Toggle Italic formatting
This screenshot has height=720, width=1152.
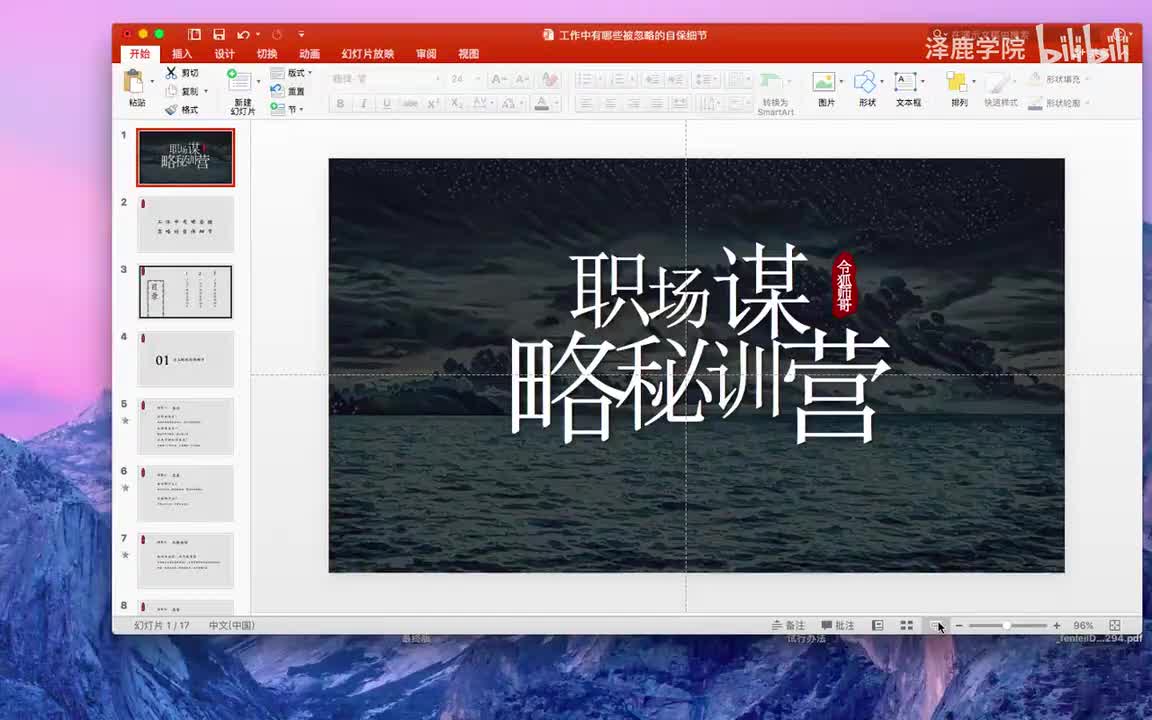(x=363, y=104)
